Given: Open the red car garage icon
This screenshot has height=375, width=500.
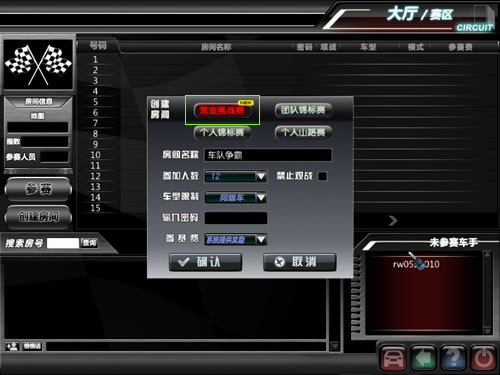Looking at the screenshot, I should 393,358.
